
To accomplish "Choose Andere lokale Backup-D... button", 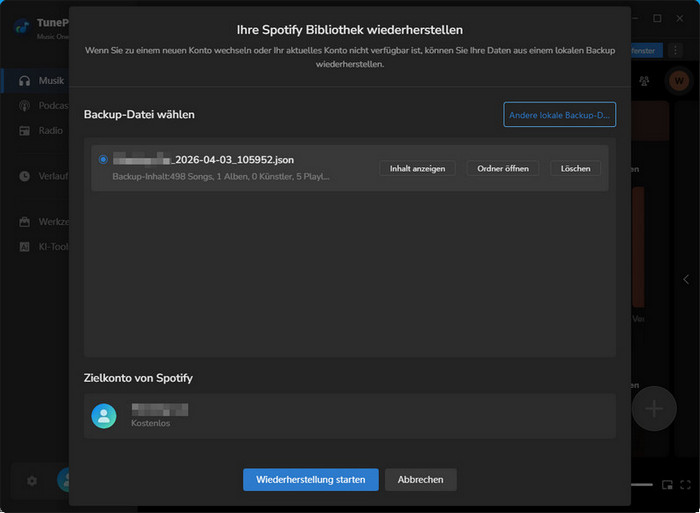I will point(559,115).
